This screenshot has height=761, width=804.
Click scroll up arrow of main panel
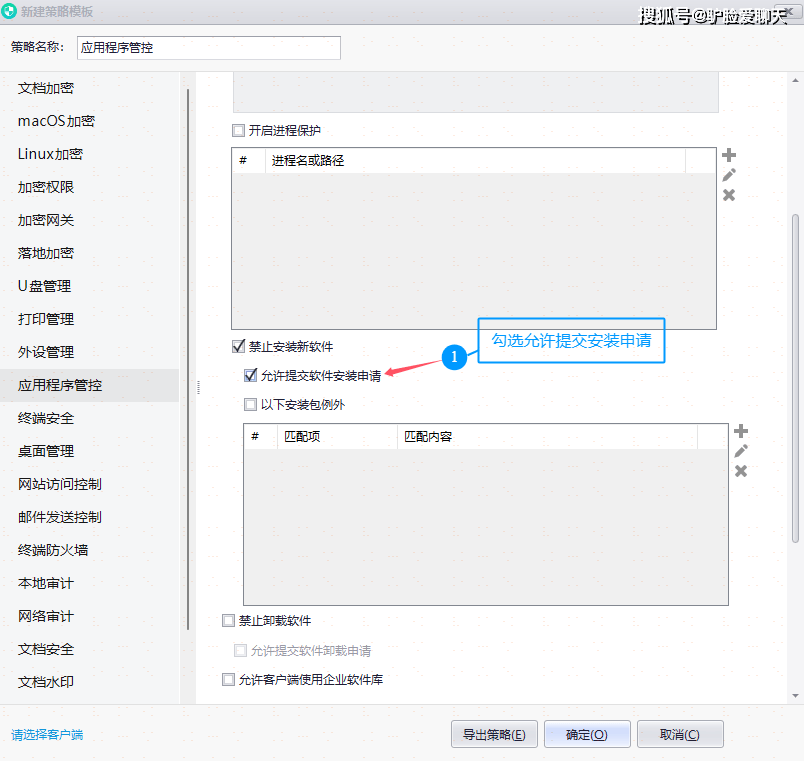point(795,80)
